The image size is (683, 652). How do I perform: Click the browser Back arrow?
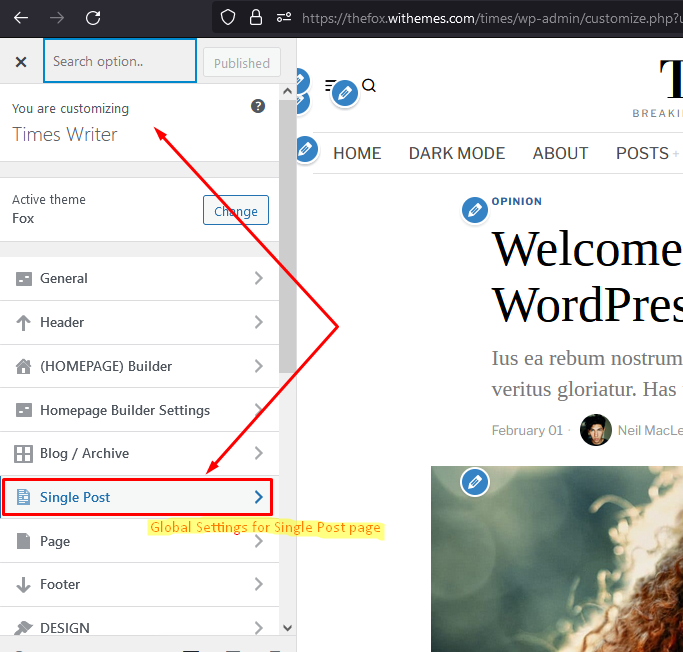tap(21, 18)
